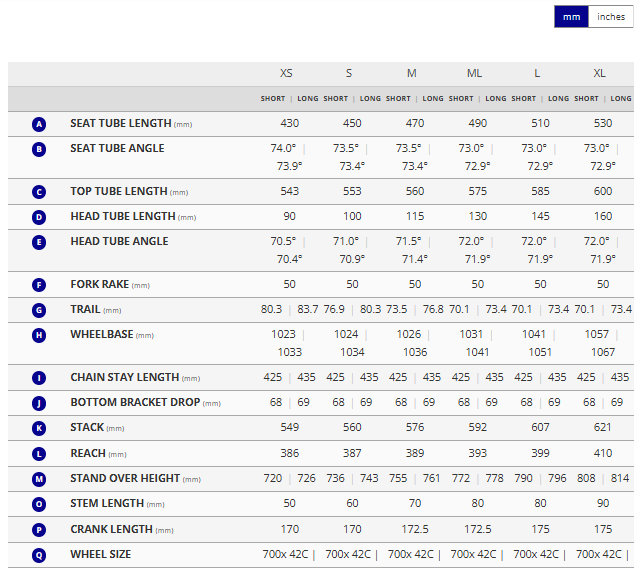The image size is (641, 579).
Task: Click the ML size column header
Action: tap(474, 74)
